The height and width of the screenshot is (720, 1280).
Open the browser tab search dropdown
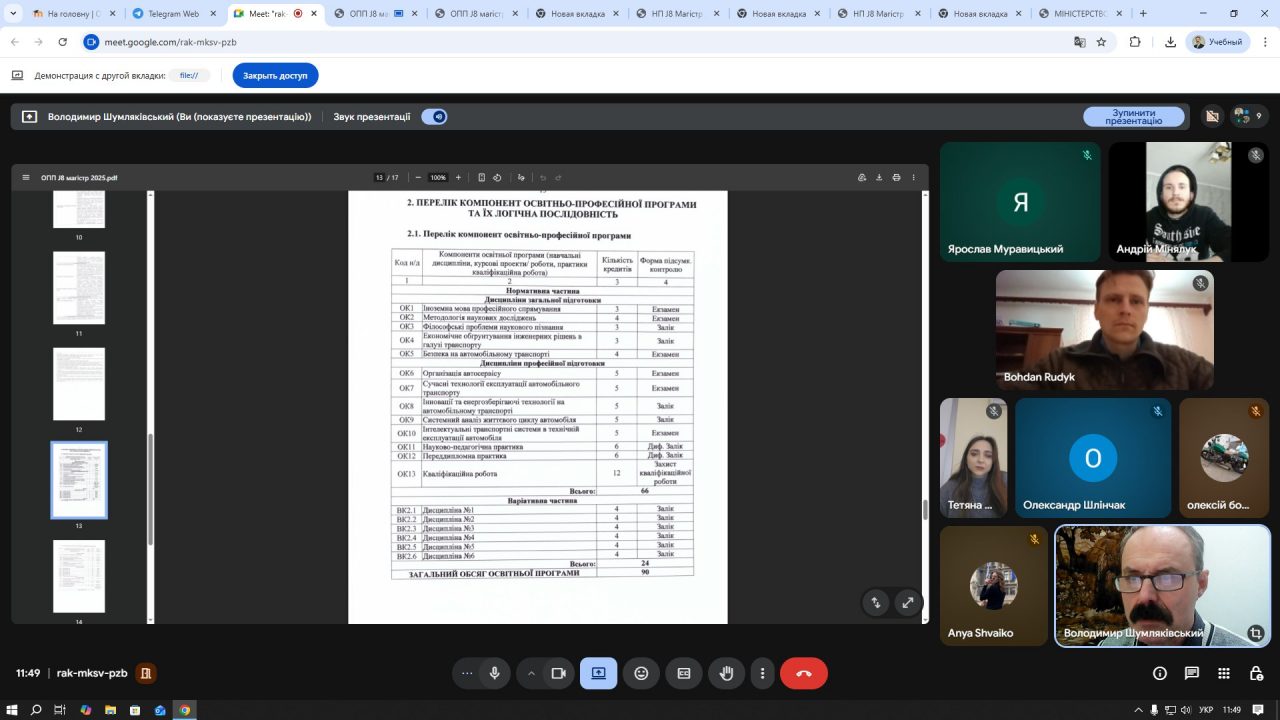(14, 14)
